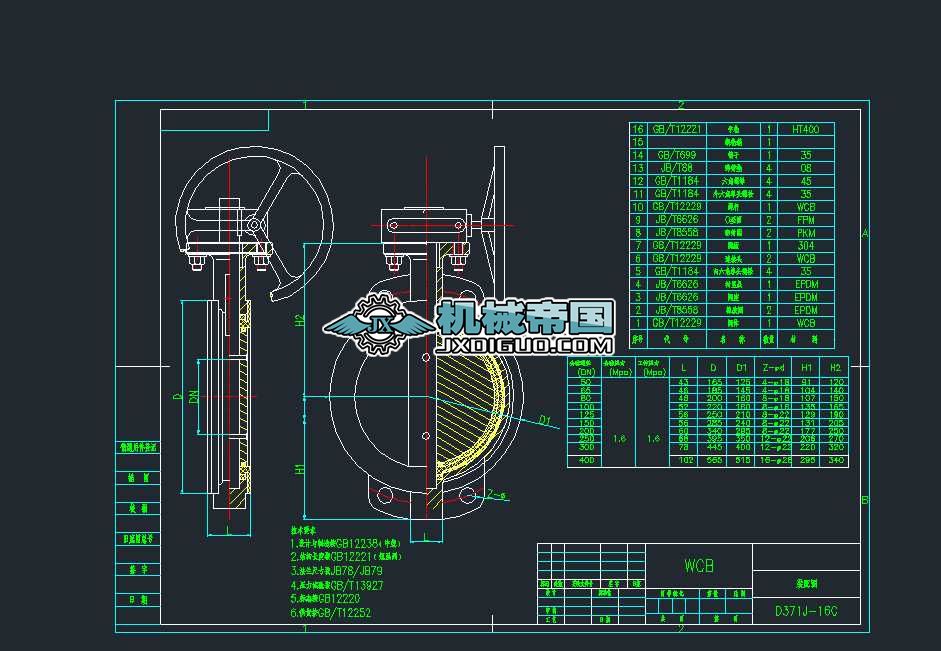
Task: Click value 515 in the DN 400 row
Action: pos(743,460)
